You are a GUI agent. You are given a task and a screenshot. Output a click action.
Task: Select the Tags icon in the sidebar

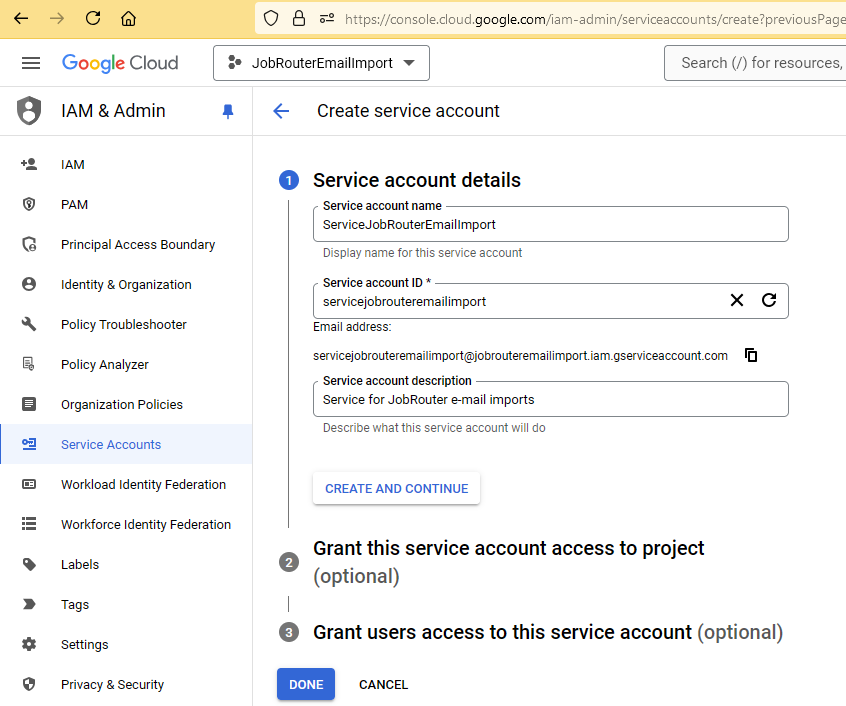(x=29, y=604)
